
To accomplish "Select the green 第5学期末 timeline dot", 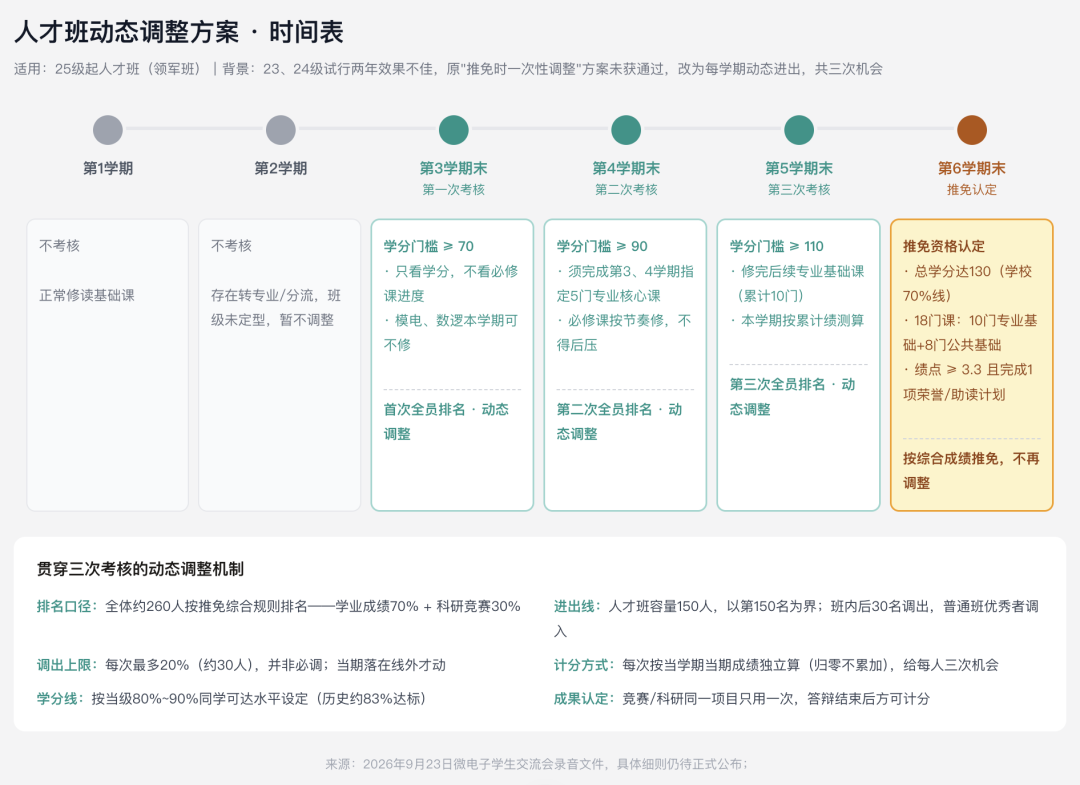I will pos(799,129).
